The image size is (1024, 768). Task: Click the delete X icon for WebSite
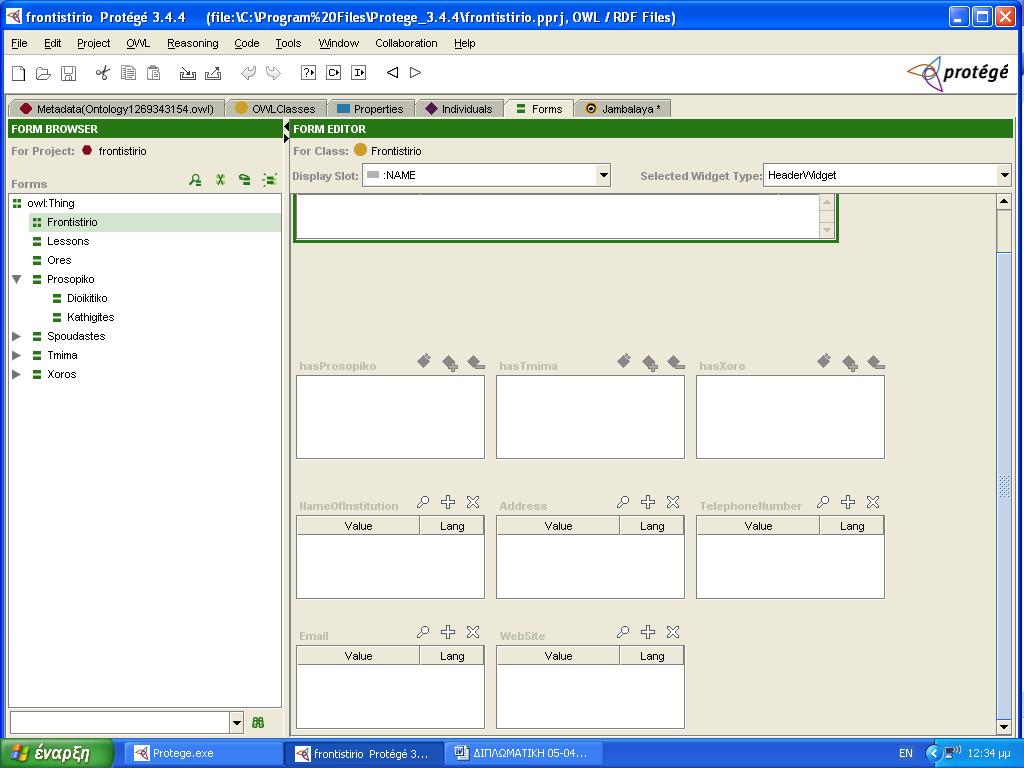(x=673, y=632)
